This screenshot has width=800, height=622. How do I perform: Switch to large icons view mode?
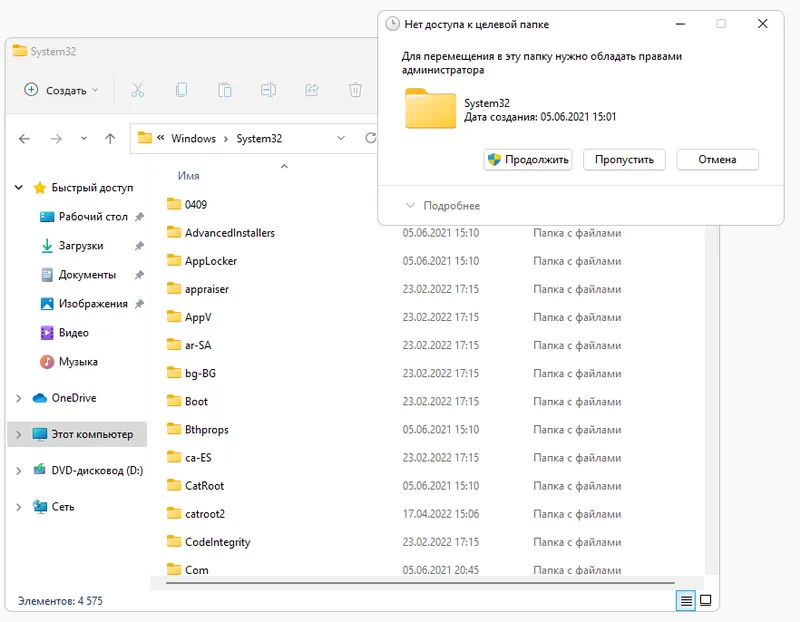coord(705,600)
